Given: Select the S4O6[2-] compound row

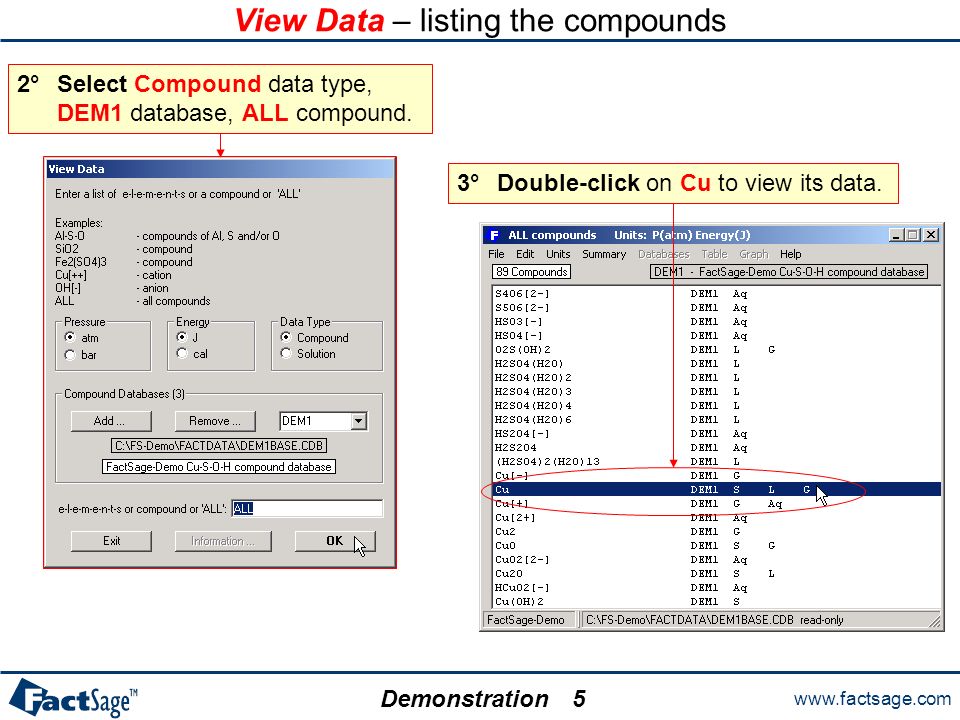Looking at the screenshot, I should [716, 293].
